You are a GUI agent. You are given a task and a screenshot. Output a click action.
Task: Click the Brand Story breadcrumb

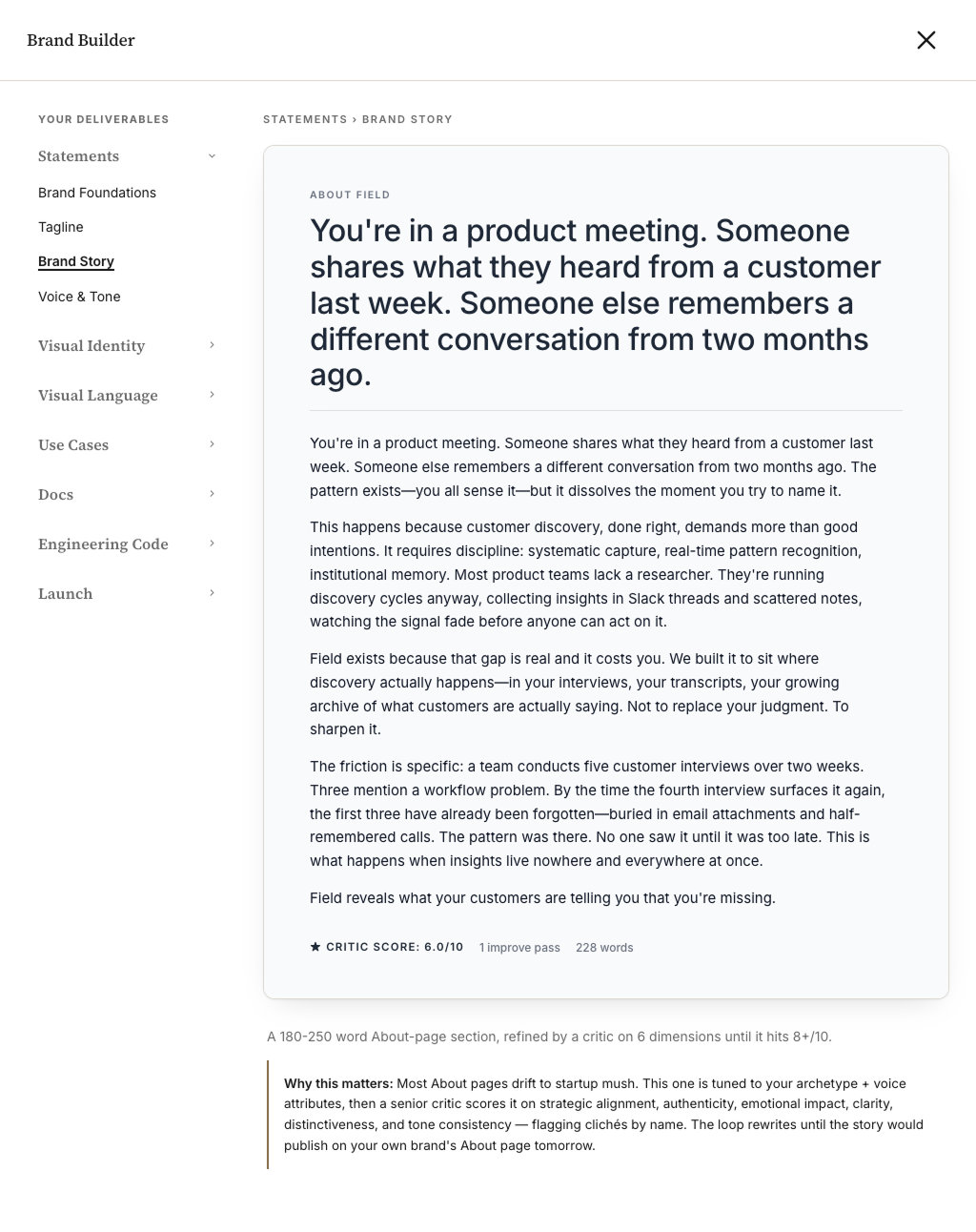[x=407, y=119]
